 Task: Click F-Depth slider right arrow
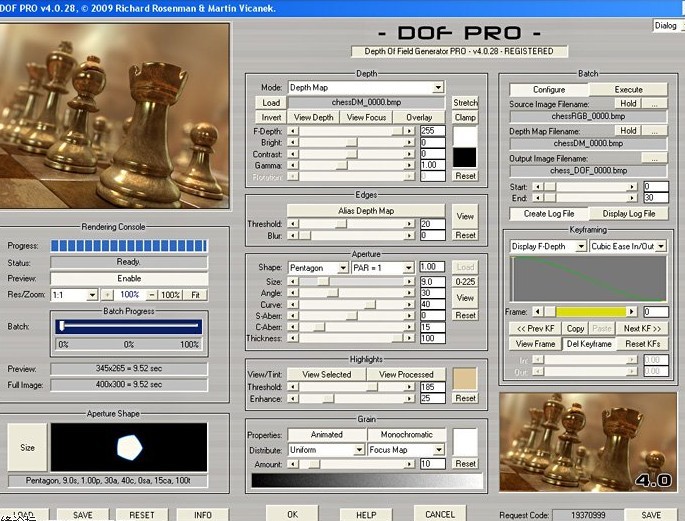click(409, 131)
